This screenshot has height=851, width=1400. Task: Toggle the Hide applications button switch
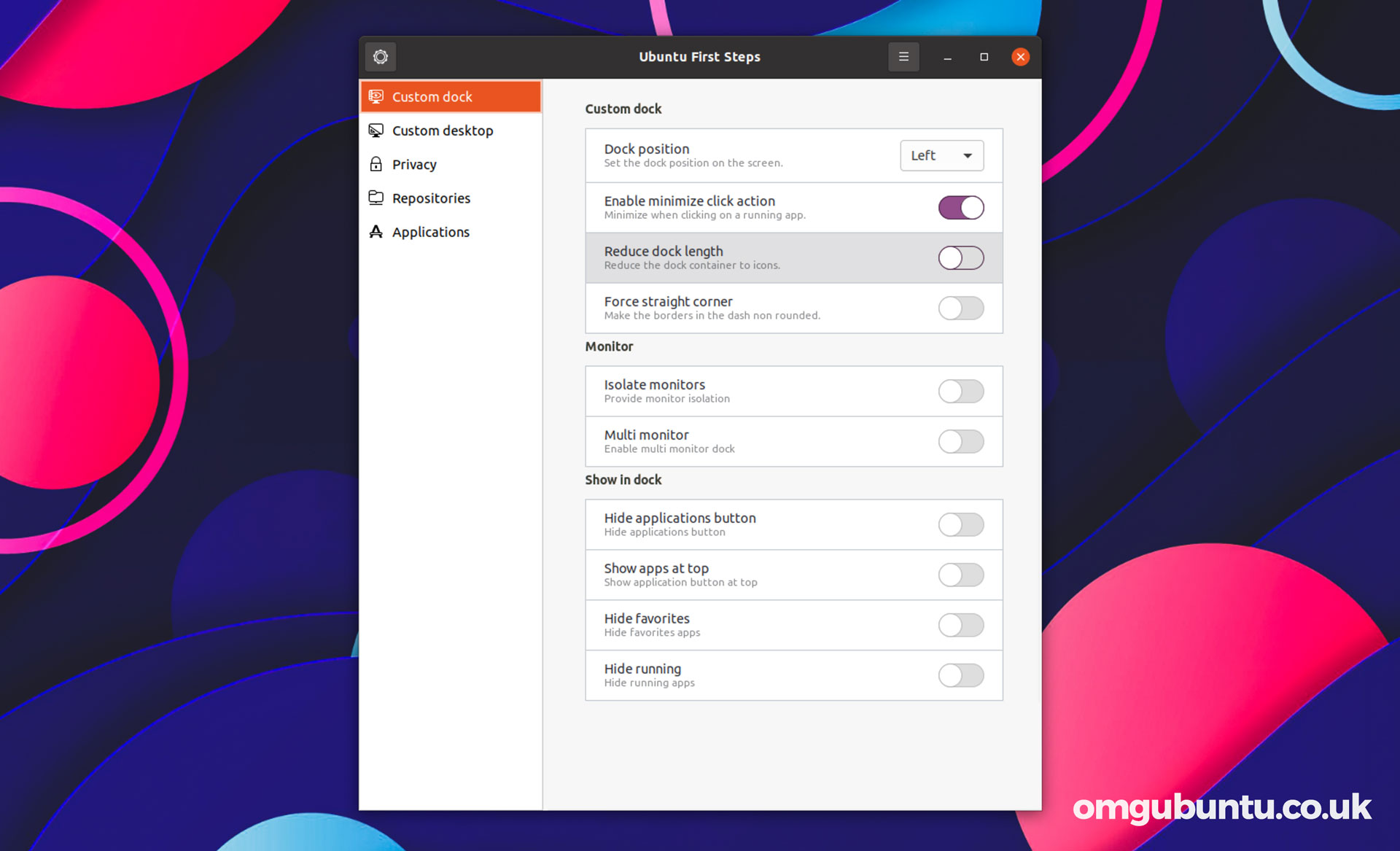[x=961, y=525]
